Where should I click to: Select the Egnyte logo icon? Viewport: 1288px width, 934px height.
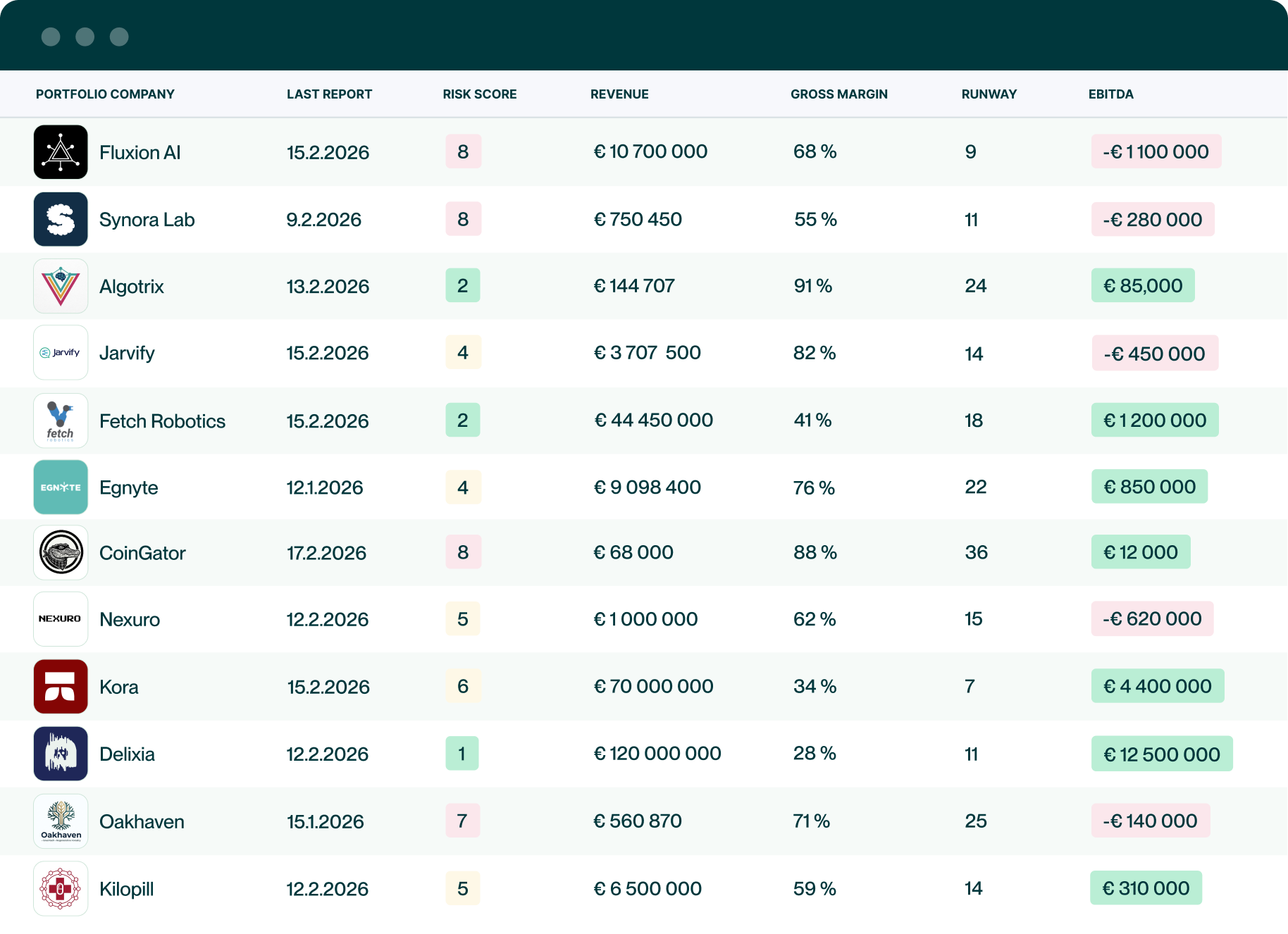61,487
